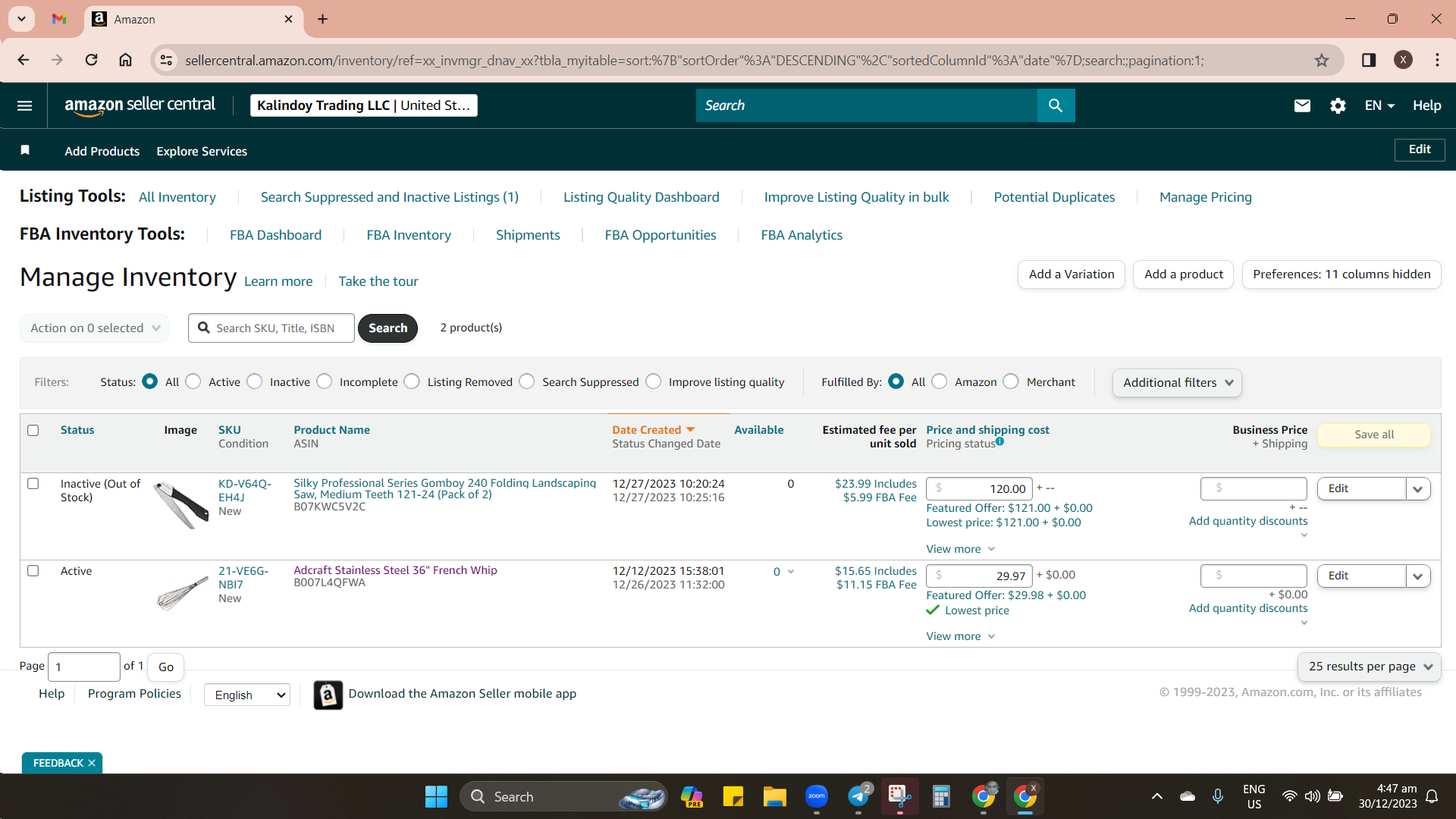The height and width of the screenshot is (819, 1456).
Task: Filter by Fulfilled By Merchant
Action: pyautogui.click(x=1011, y=381)
